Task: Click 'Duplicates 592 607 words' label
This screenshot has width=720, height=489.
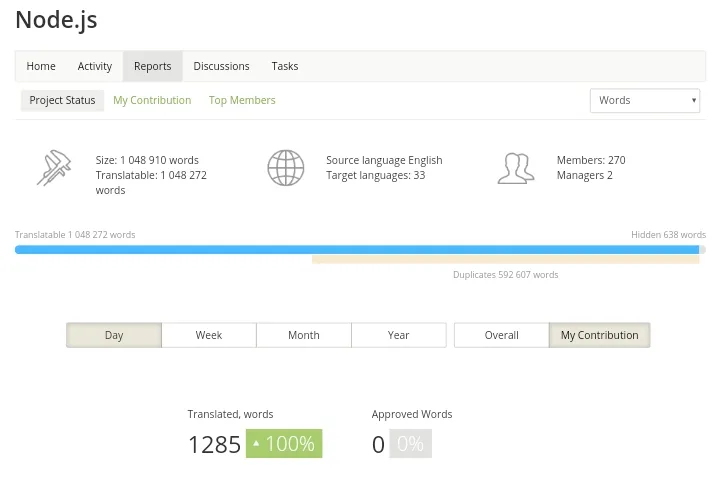Action: (506, 275)
